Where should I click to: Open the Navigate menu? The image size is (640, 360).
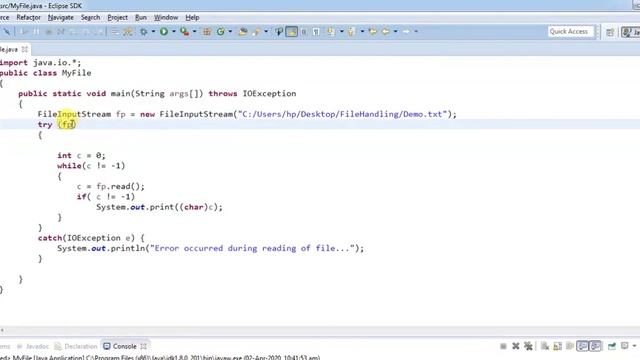tap(60, 18)
